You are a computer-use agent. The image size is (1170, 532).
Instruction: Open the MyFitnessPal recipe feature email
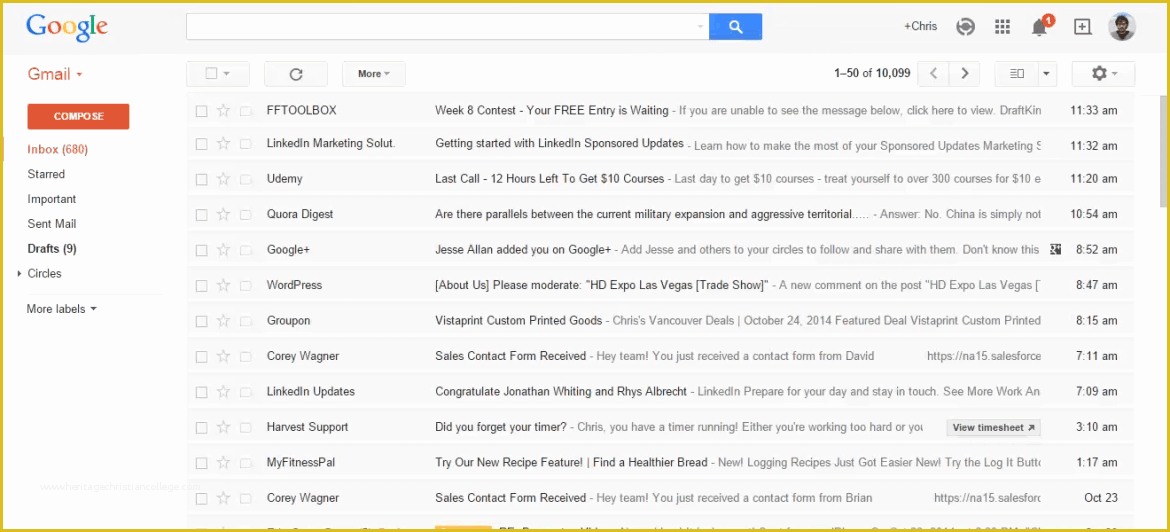(x=660, y=463)
